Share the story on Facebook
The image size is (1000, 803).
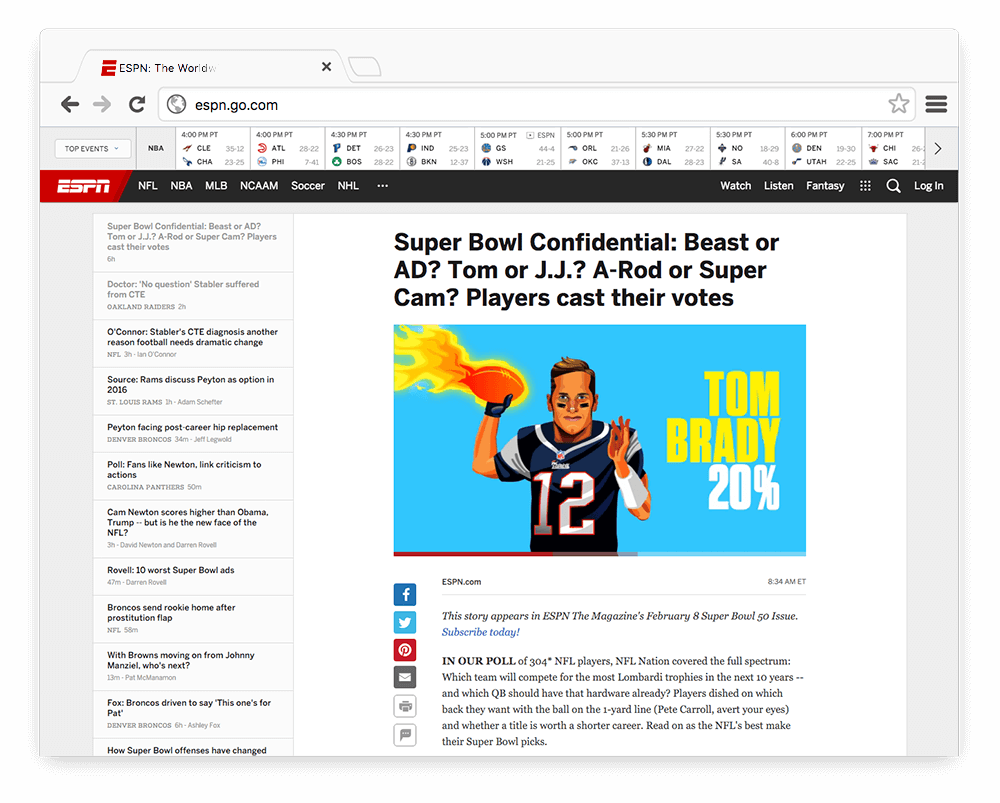point(405,594)
